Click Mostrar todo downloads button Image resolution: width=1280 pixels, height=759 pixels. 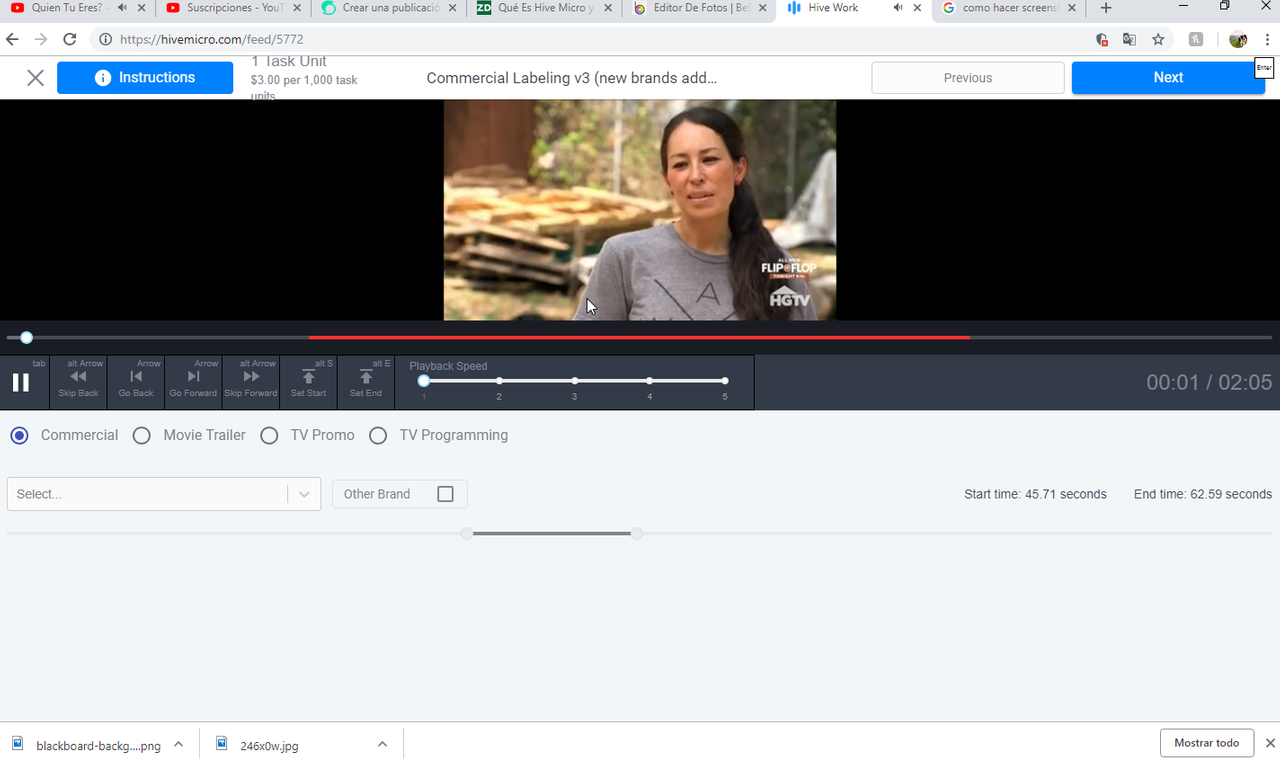point(1207,743)
